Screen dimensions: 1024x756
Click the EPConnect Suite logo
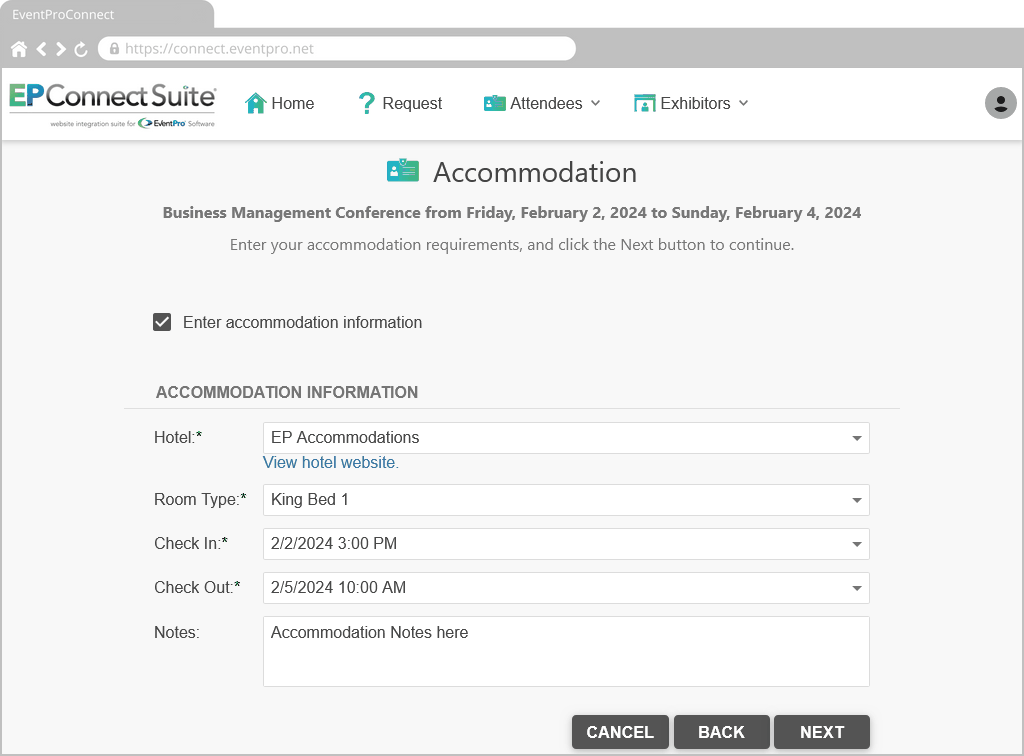click(x=112, y=104)
